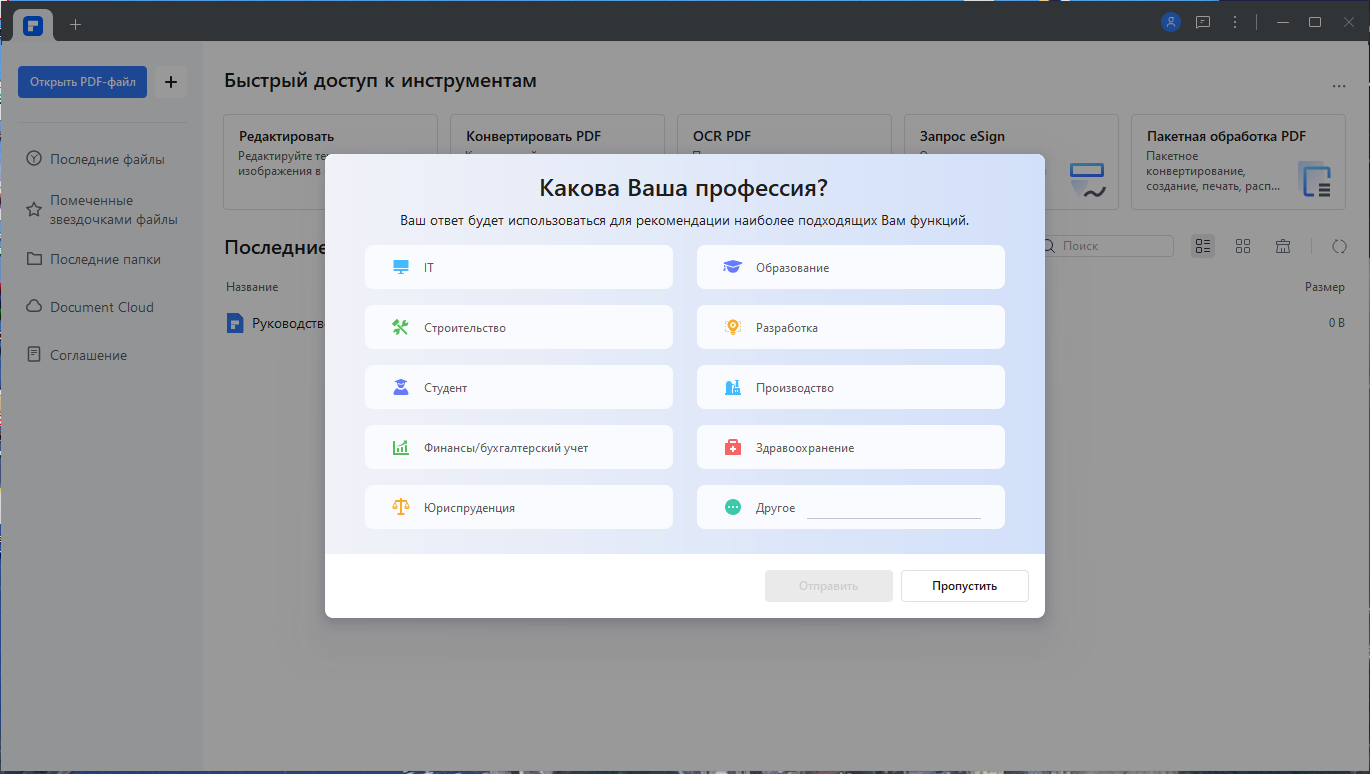Screen dimensions: 1370x774
Task: Select the Другое profession option
Action: 851,508
